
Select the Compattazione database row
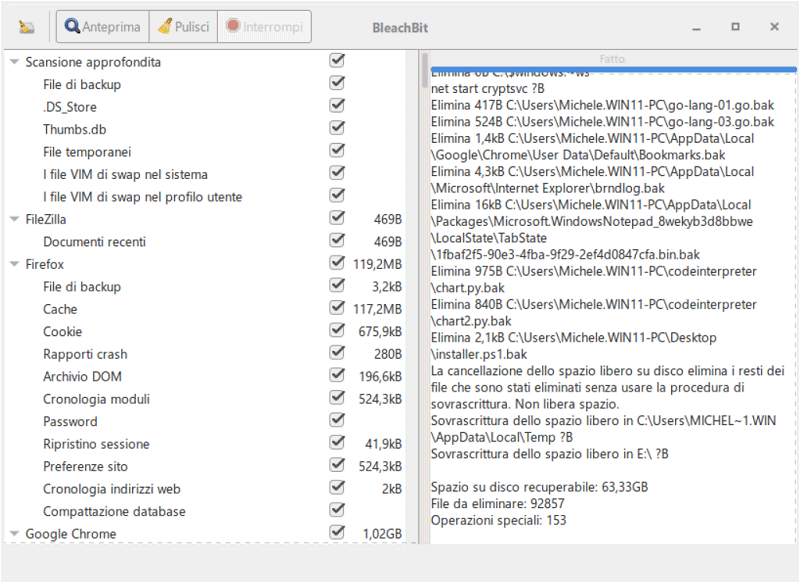point(205,511)
